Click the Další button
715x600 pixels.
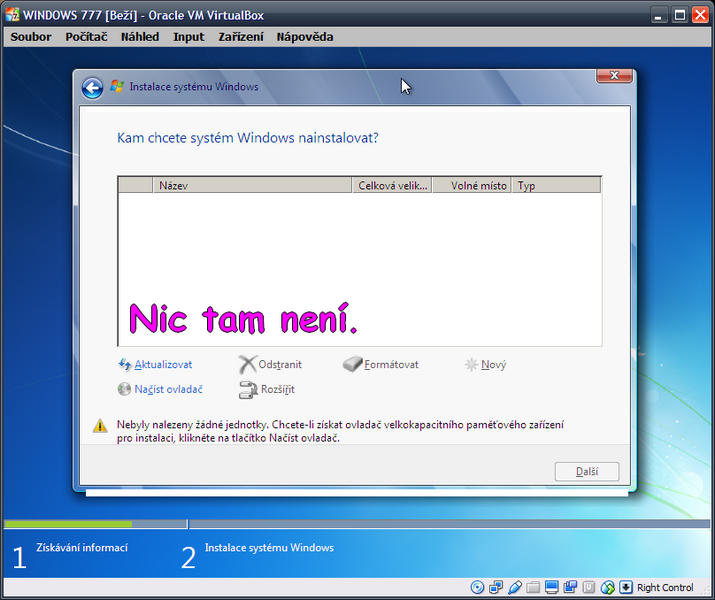587,471
